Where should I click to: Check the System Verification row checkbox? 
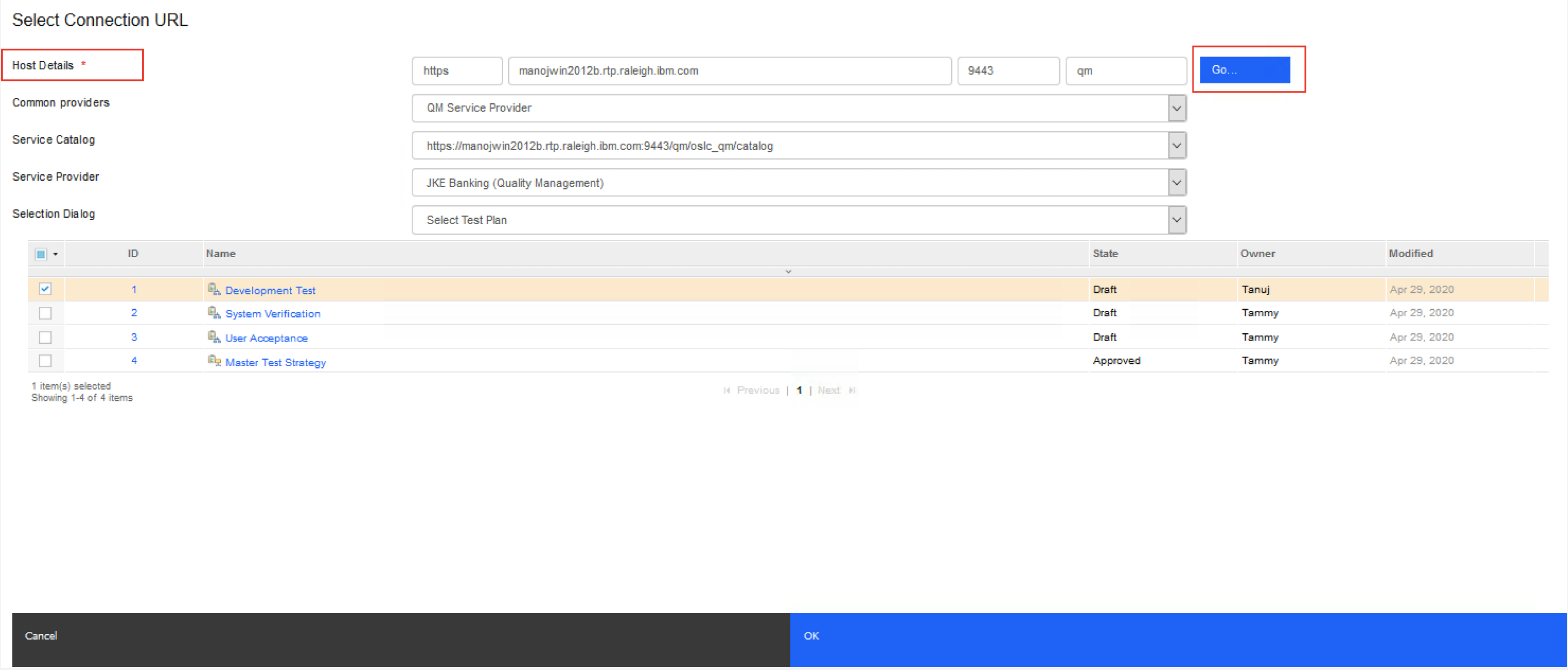45,313
